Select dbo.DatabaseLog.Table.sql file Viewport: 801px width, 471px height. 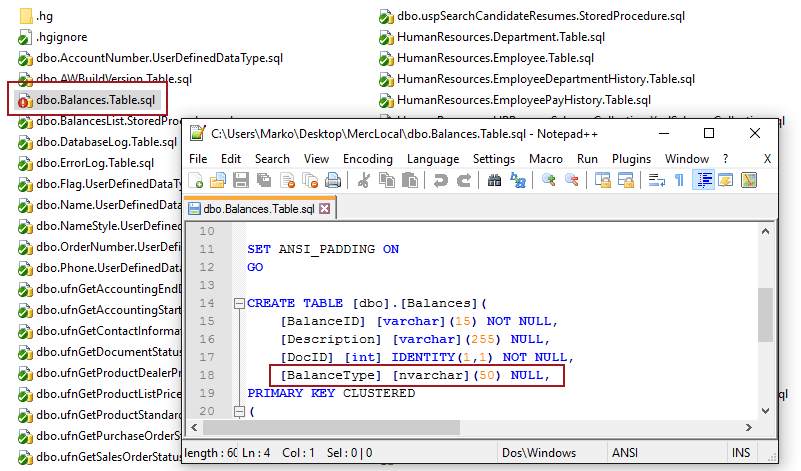click(98, 142)
